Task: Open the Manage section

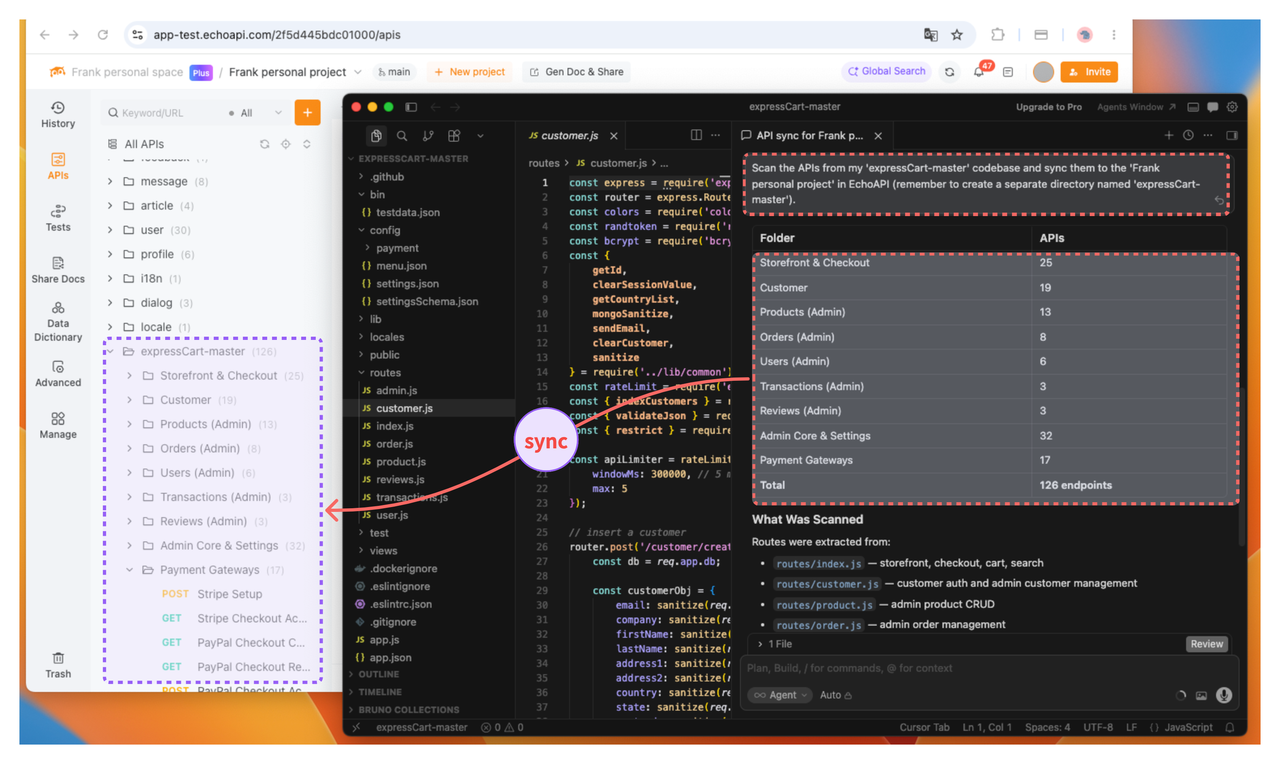Action: point(58,425)
